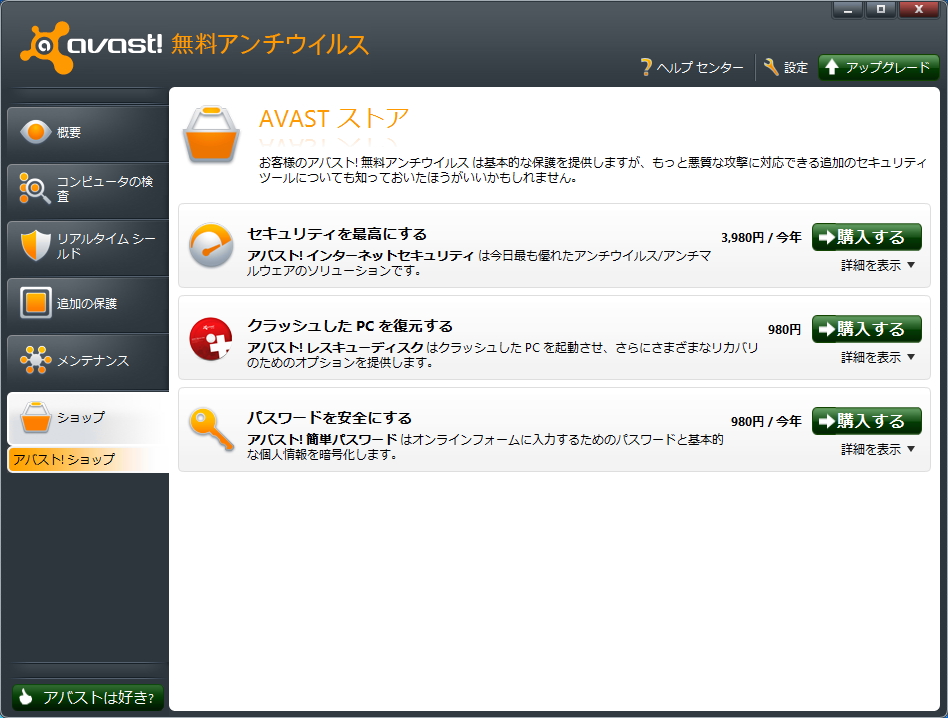Screen dimensions: 948x718
Task: Click the green アップグレード button
Action: (877, 68)
